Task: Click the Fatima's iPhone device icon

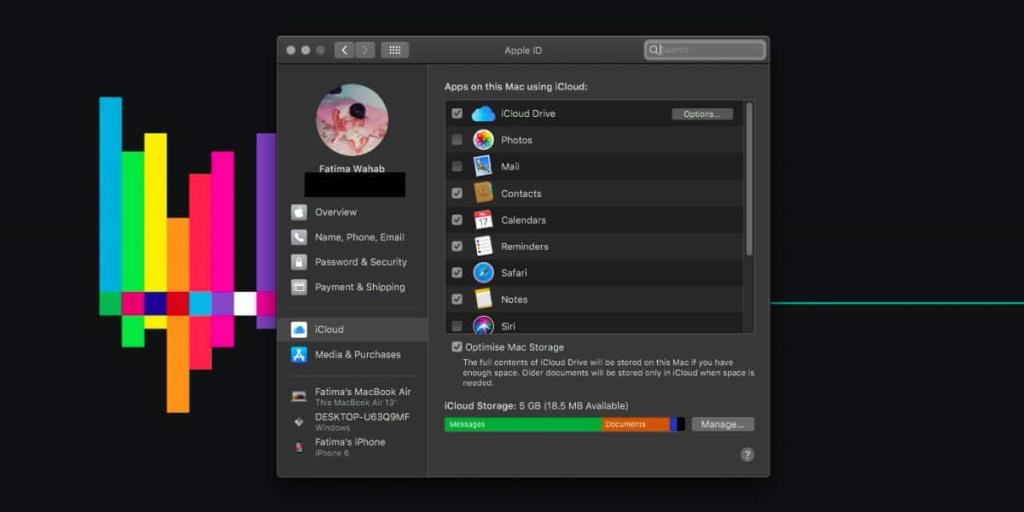Action: [x=299, y=447]
